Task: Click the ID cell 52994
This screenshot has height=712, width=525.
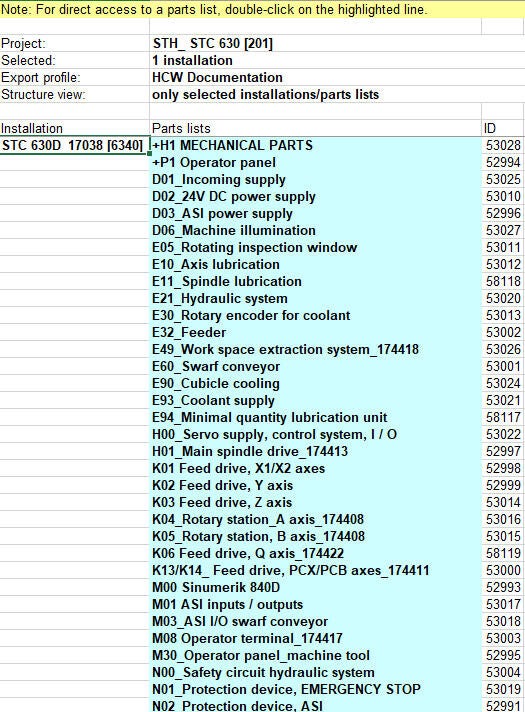Action: point(503,163)
